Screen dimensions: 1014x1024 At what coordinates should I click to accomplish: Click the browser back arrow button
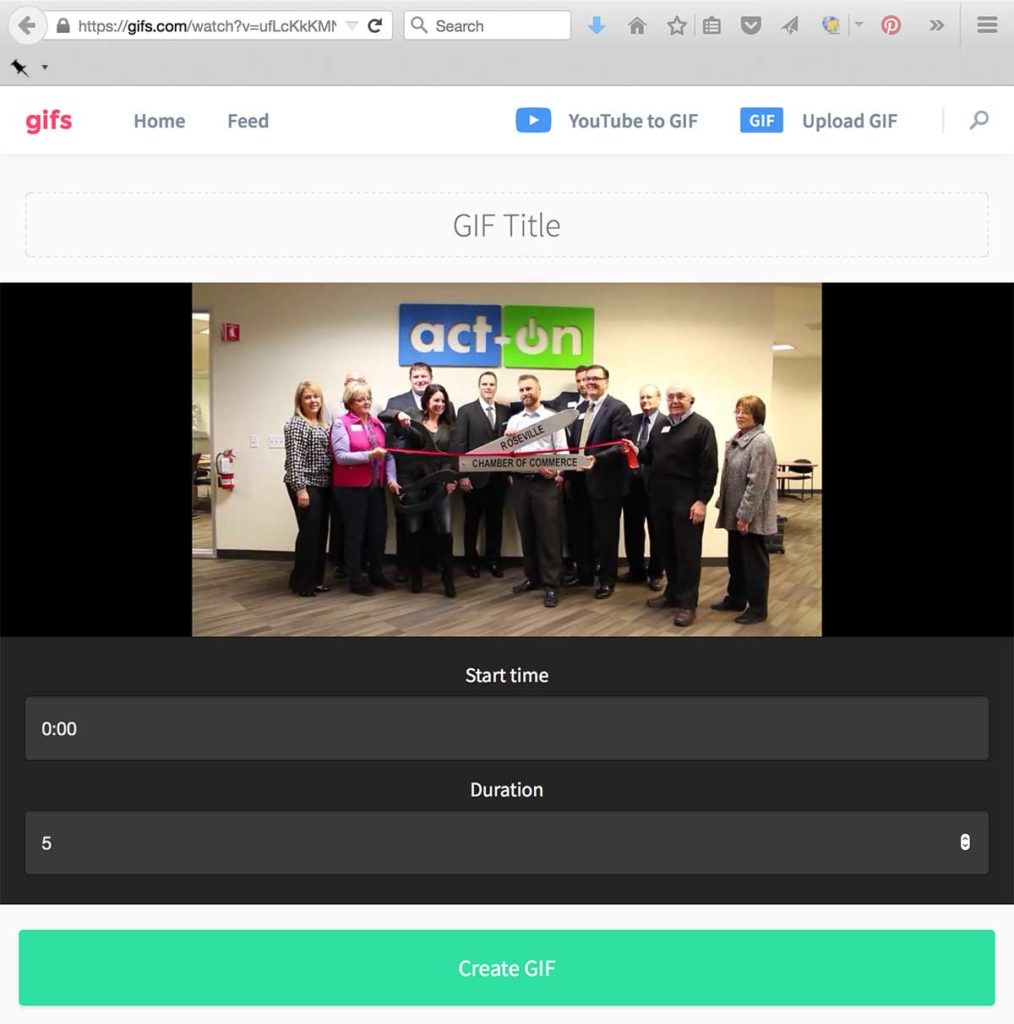(27, 26)
